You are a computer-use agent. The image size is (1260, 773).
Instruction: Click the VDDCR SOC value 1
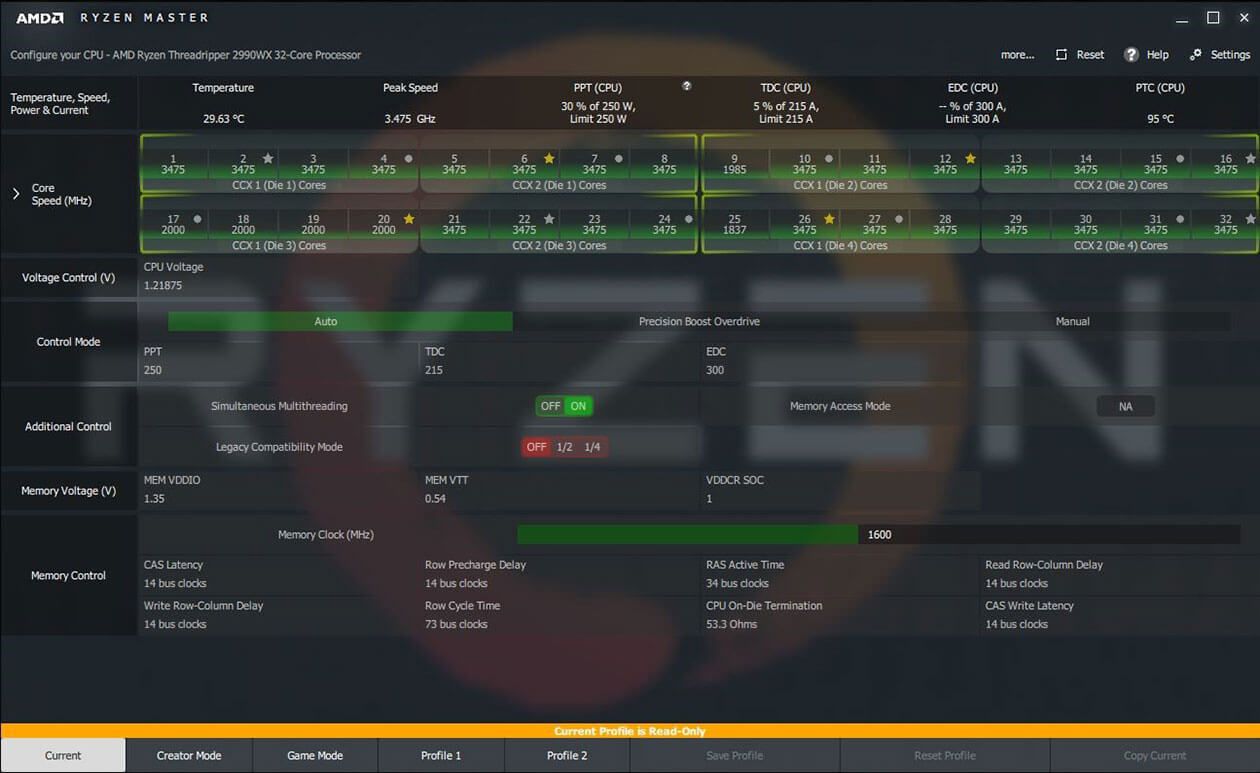pos(709,498)
